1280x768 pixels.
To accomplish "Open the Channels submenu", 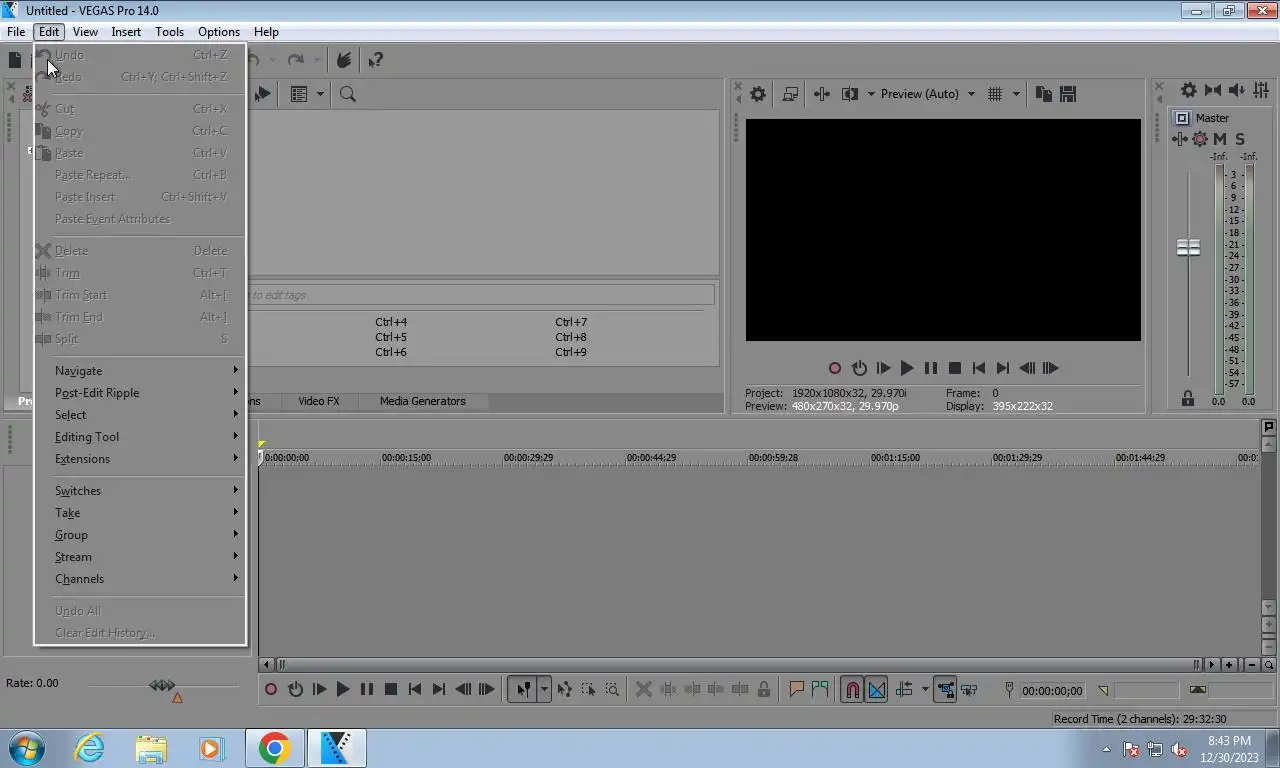I will pyautogui.click(x=140, y=579).
